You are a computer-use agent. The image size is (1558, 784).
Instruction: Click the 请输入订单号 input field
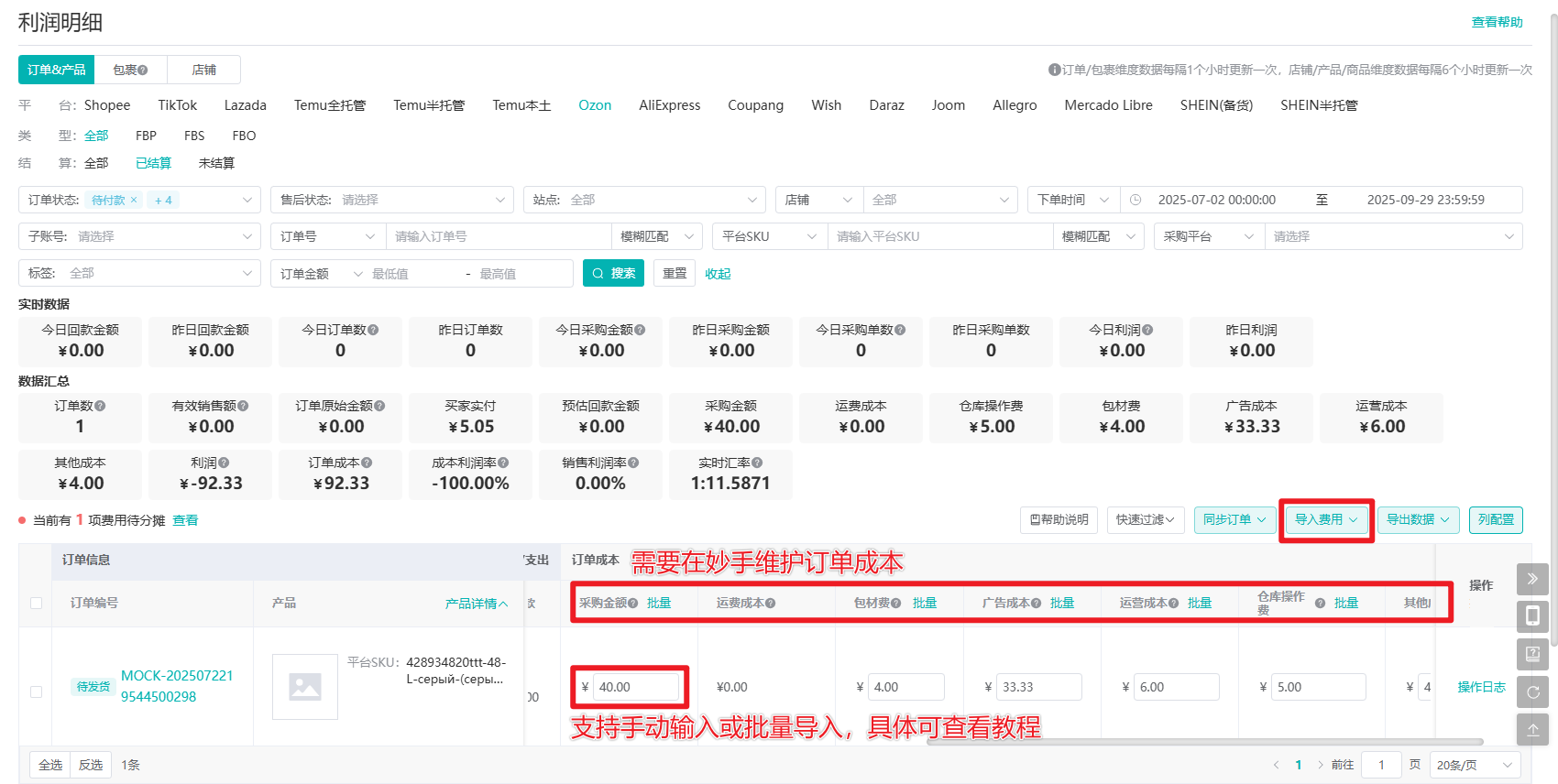[499, 236]
